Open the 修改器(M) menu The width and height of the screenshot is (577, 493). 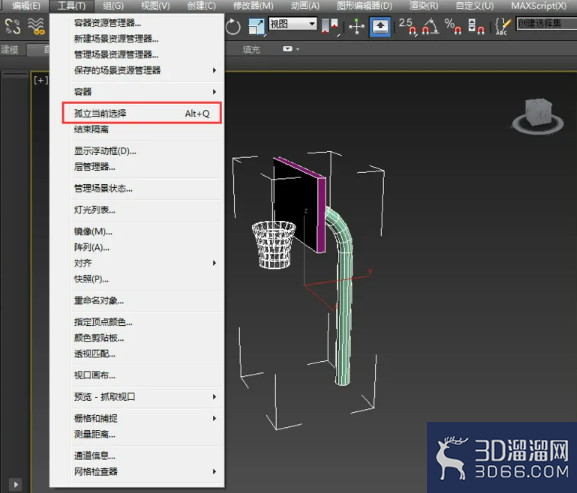pos(253,6)
